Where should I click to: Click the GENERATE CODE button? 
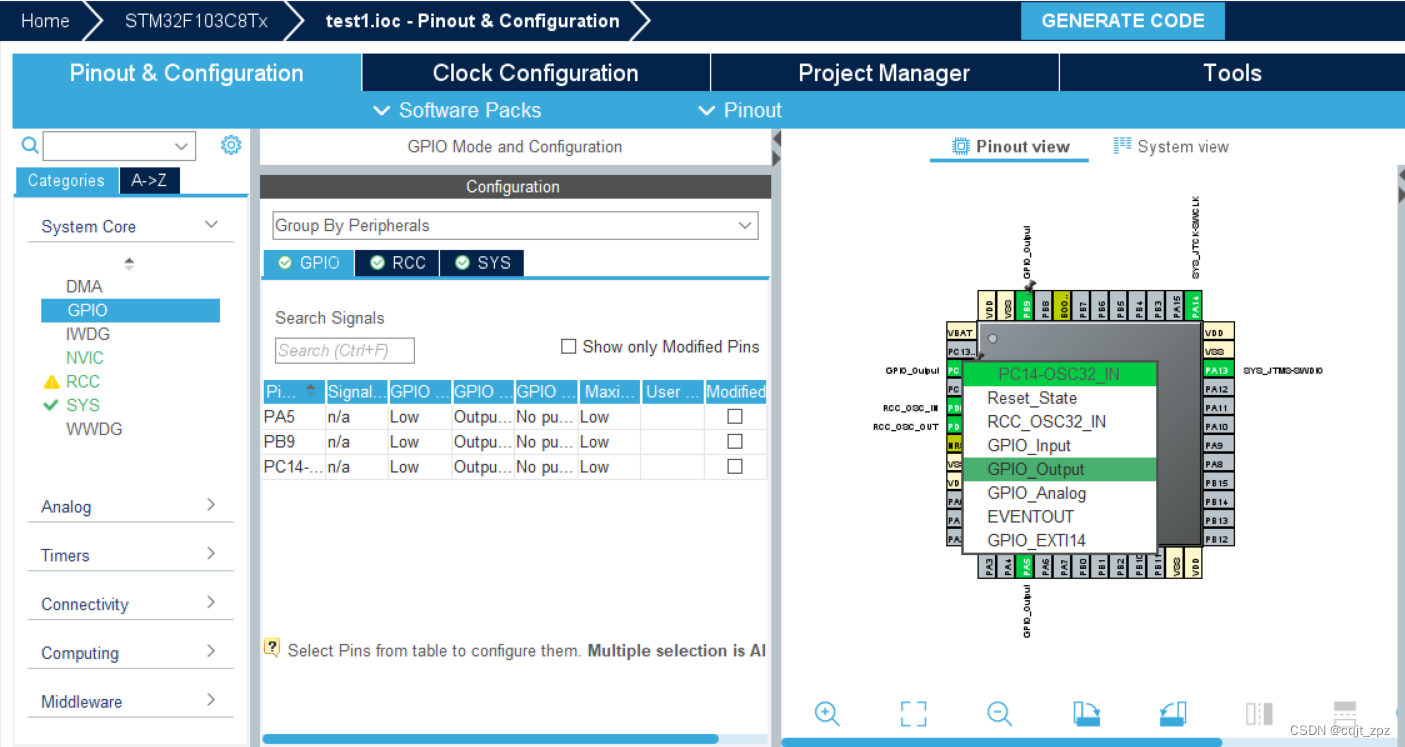point(1122,21)
